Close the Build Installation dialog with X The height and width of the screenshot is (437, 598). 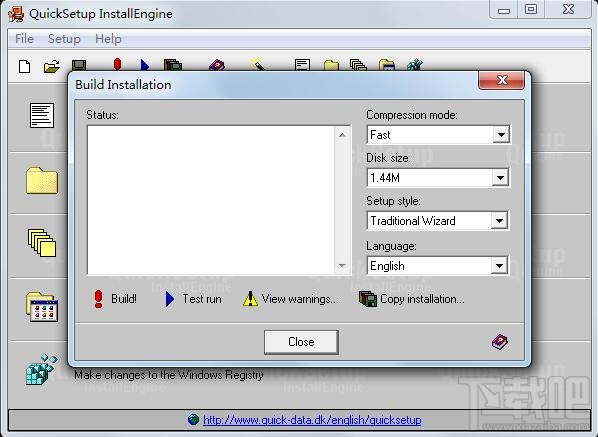(502, 80)
